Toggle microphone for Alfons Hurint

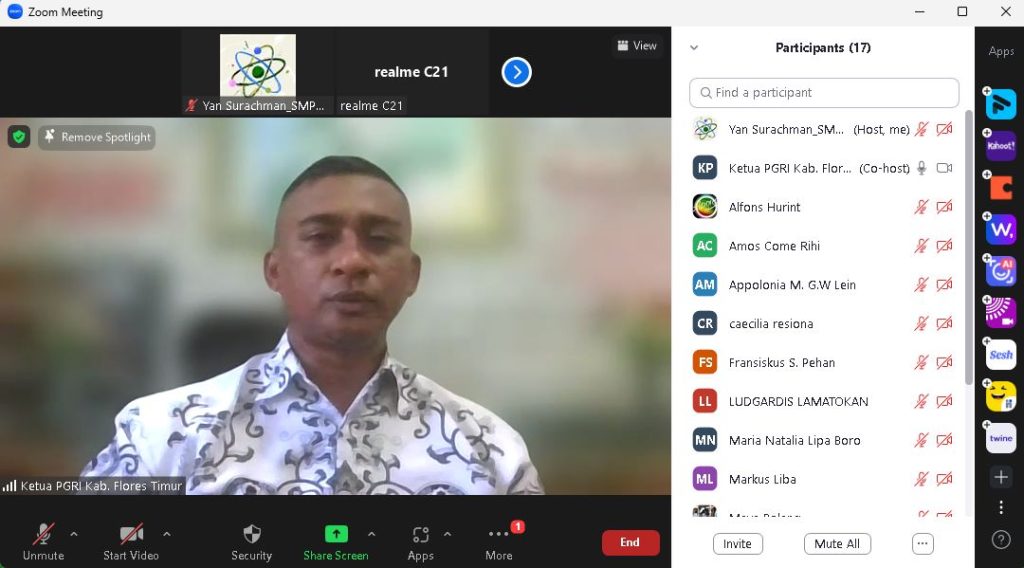tap(921, 207)
